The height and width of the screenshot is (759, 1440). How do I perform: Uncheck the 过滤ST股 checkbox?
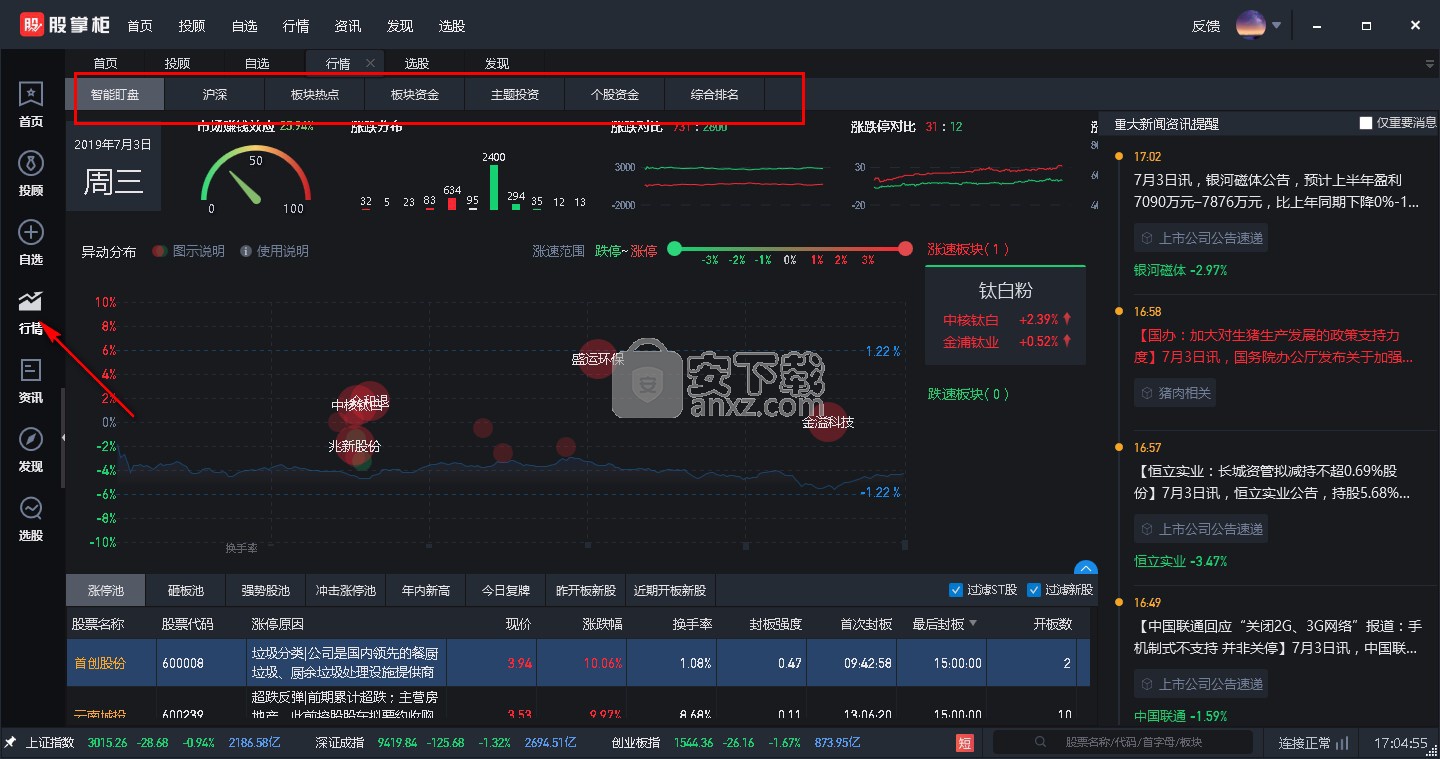tap(955, 590)
